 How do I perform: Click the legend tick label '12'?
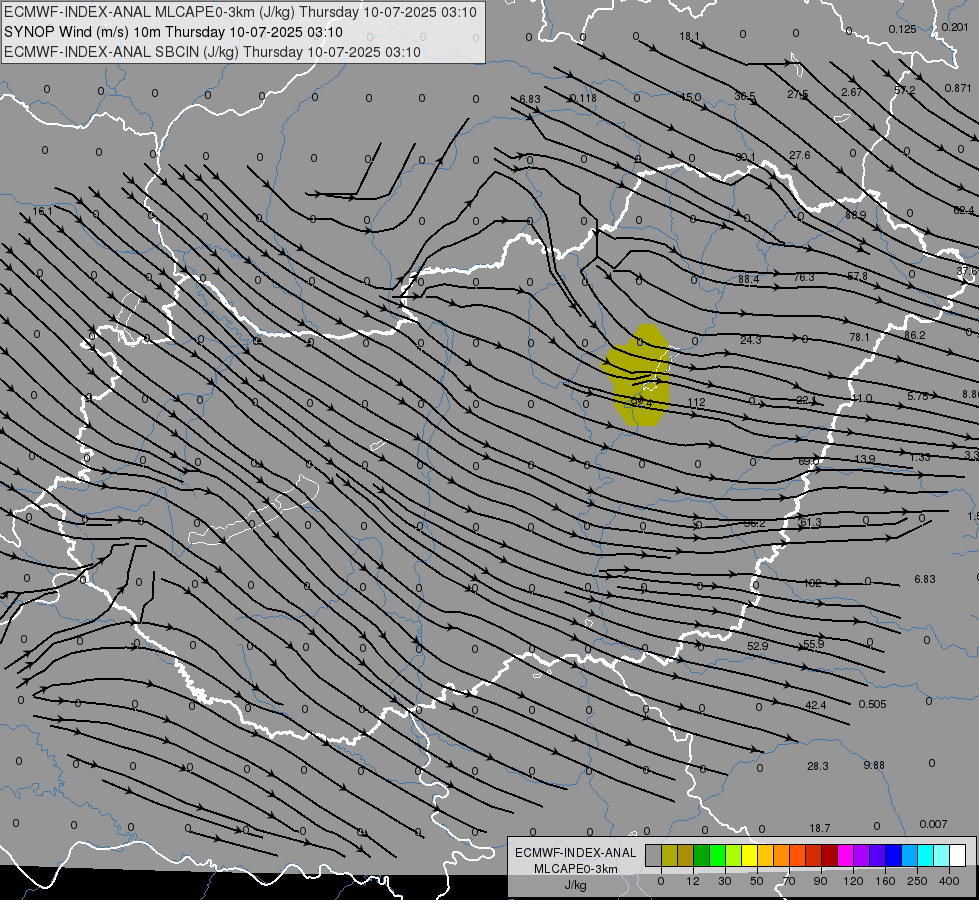(x=693, y=881)
